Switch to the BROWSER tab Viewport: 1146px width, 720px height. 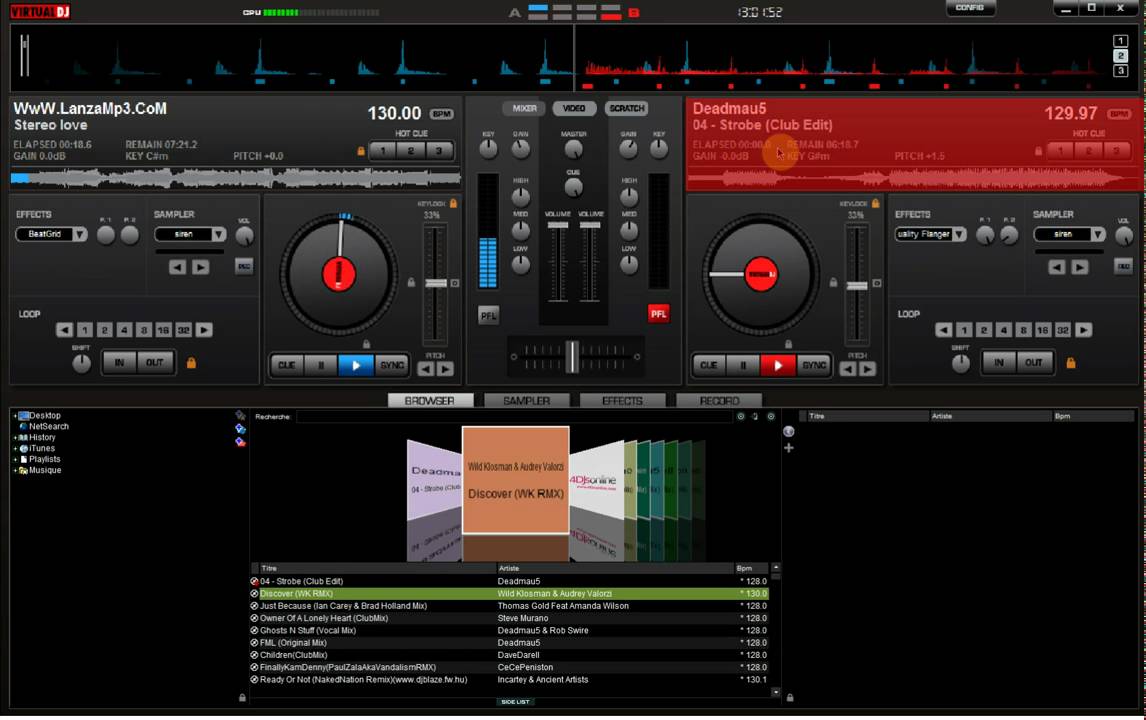(430, 401)
